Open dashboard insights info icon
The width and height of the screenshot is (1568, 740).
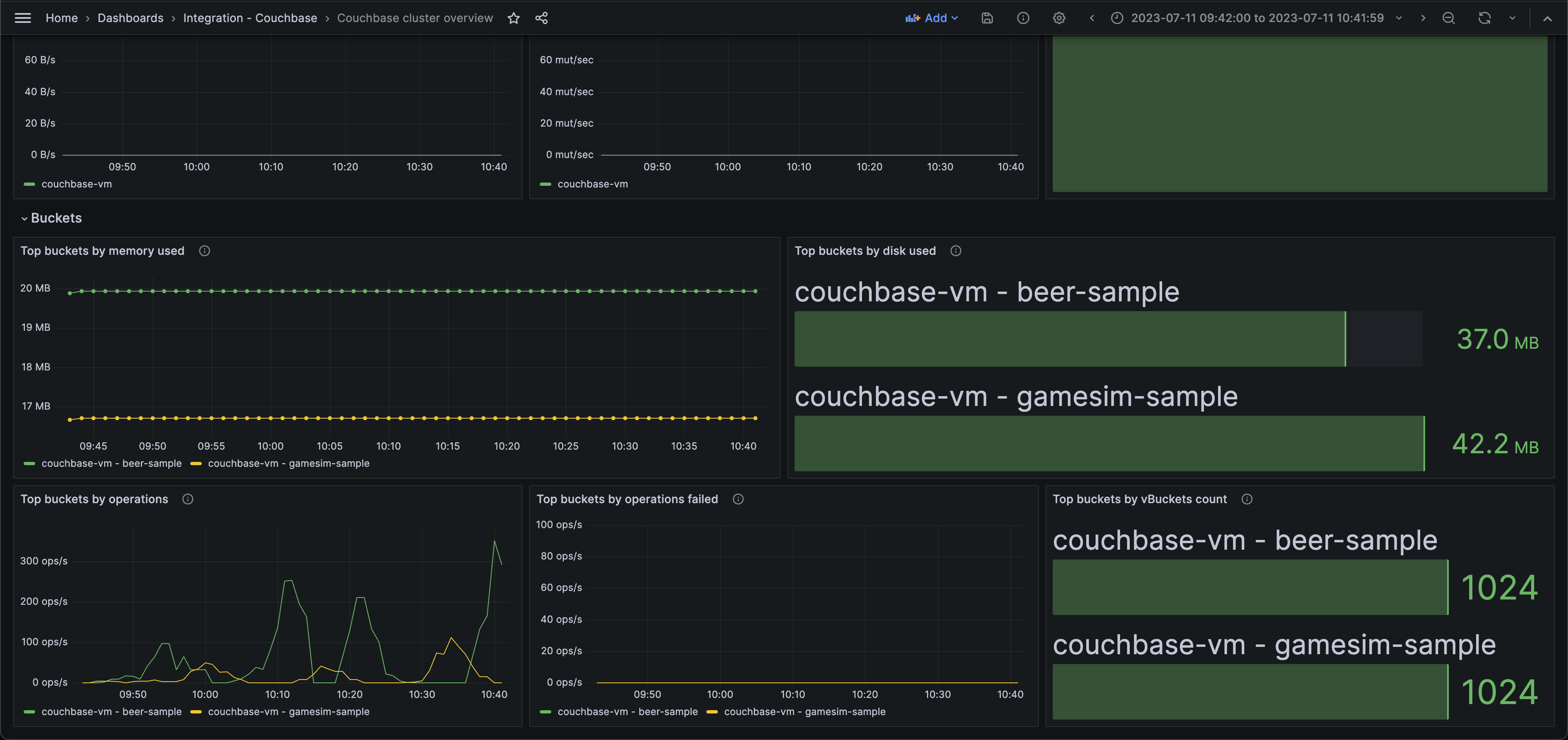(1023, 18)
